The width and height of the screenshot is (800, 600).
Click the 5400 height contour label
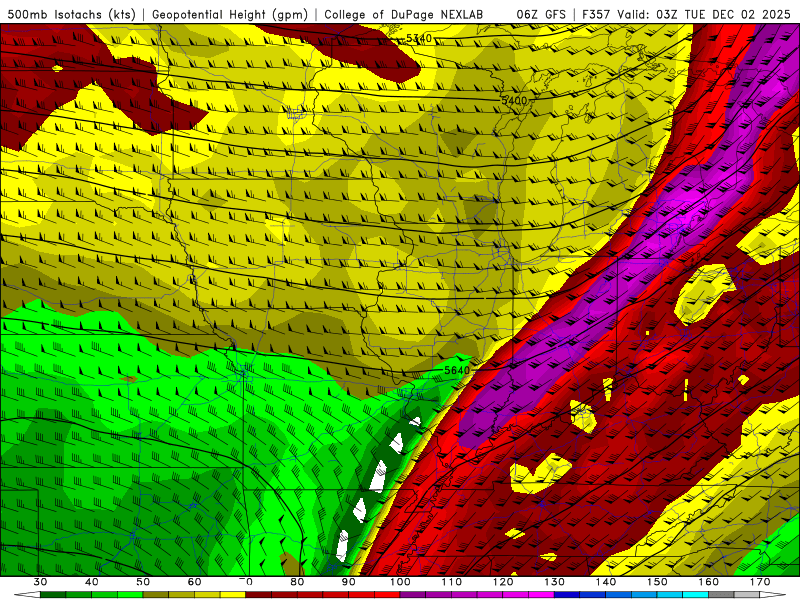[x=514, y=101]
